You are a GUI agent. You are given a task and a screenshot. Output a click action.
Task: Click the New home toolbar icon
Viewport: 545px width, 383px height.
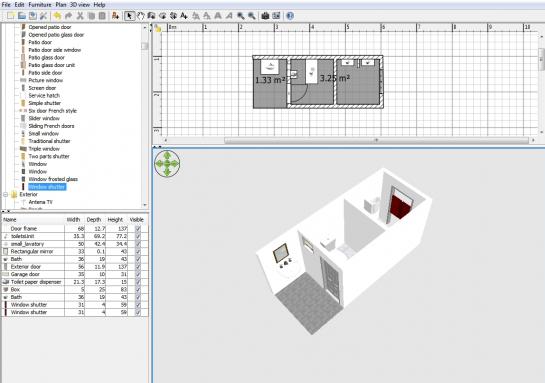click(x=11, y=16)
